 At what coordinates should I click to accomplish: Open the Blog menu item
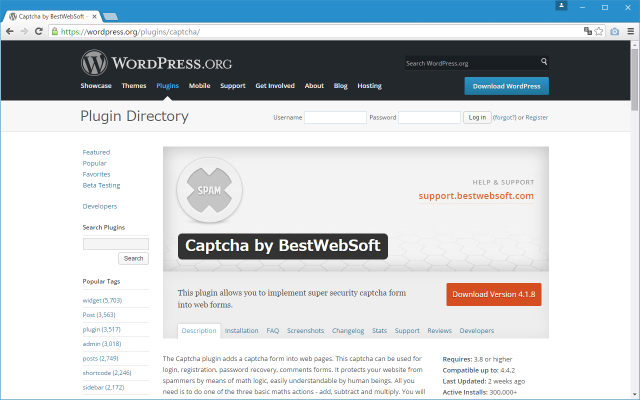coord(340,86)
